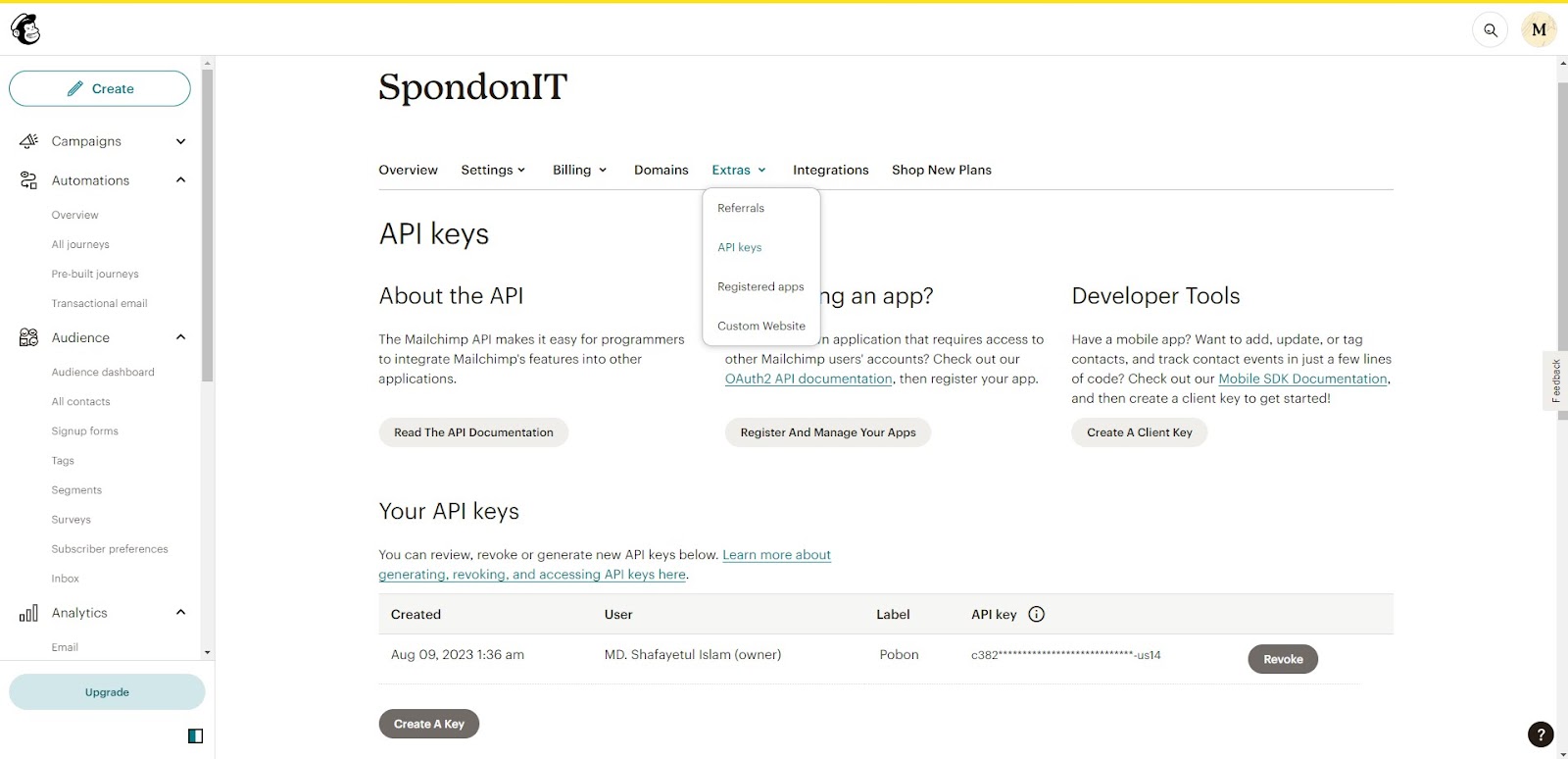The width and height of the screenshot is (1568, 759).
Task: Click Create A Client Key button
Action: coord(1139,432)
